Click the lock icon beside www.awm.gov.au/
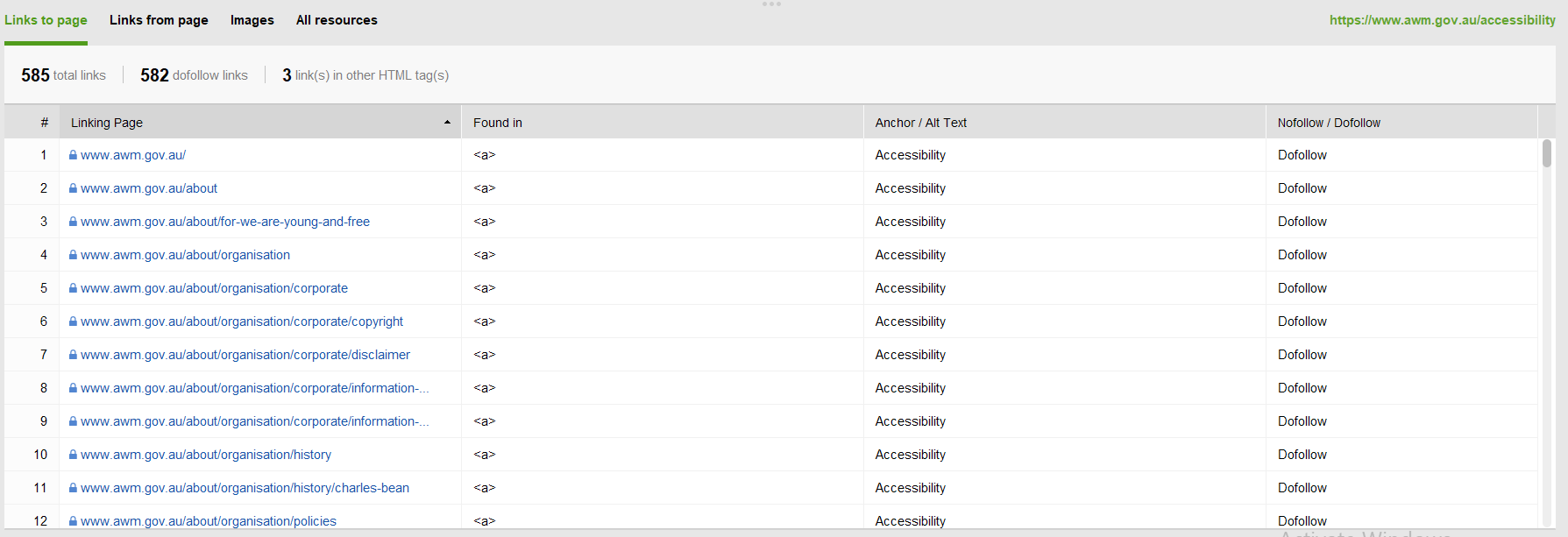The height and width of the screenshot is (537, 1568). coord(73,155)
